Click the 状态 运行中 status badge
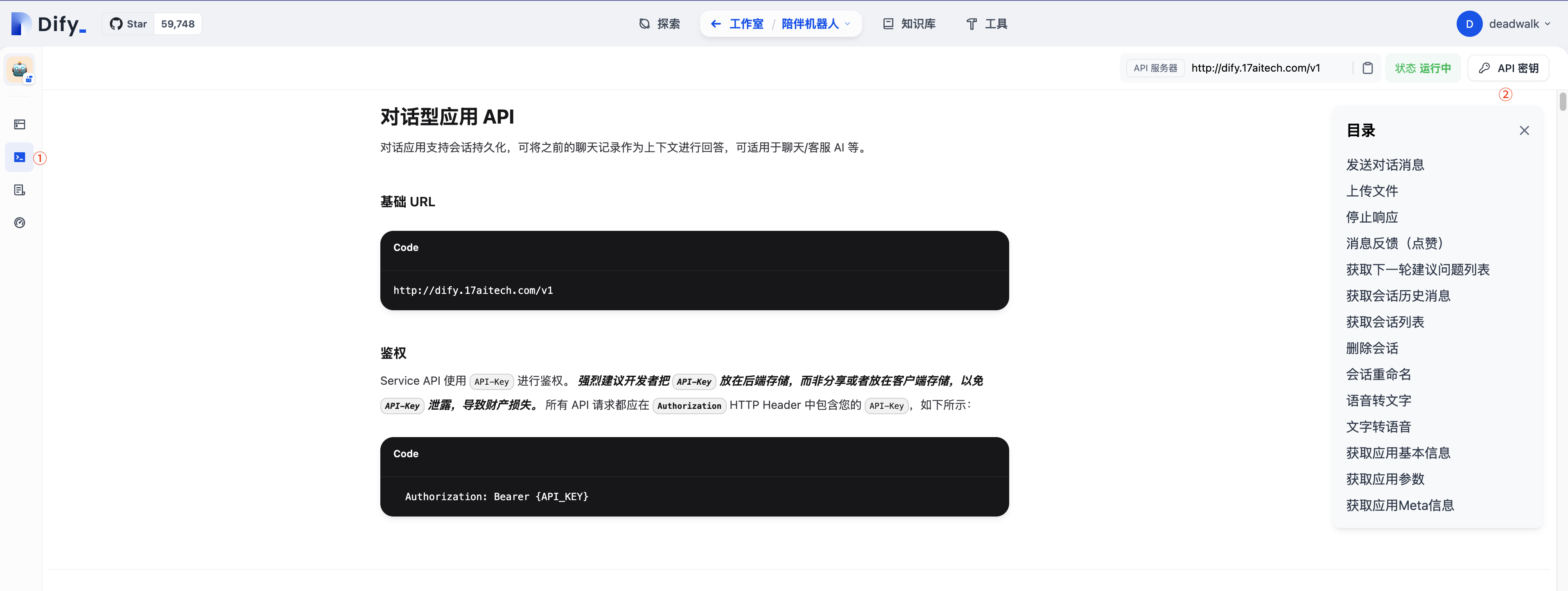The width and height of the screenshot is (1568, 591). click(1423, 68)
